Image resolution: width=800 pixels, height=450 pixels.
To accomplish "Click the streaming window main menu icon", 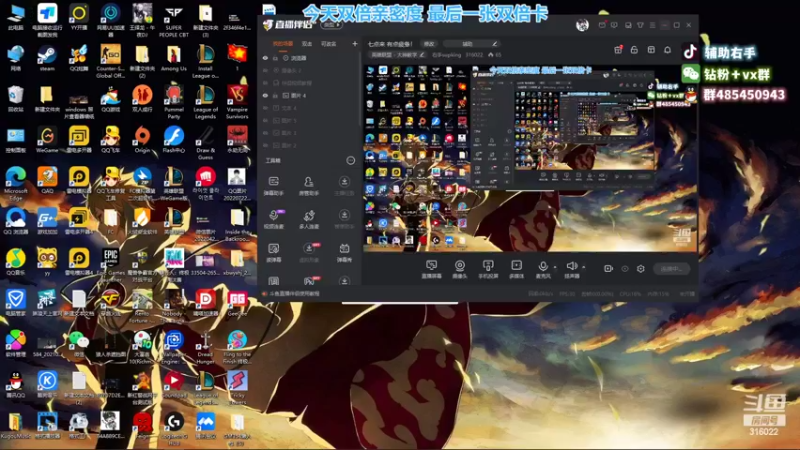I will click(652, 25).
